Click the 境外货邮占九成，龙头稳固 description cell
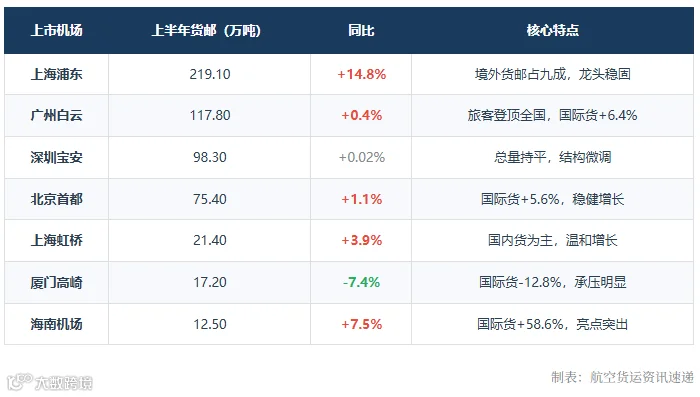700x397 pixels. 553,74
